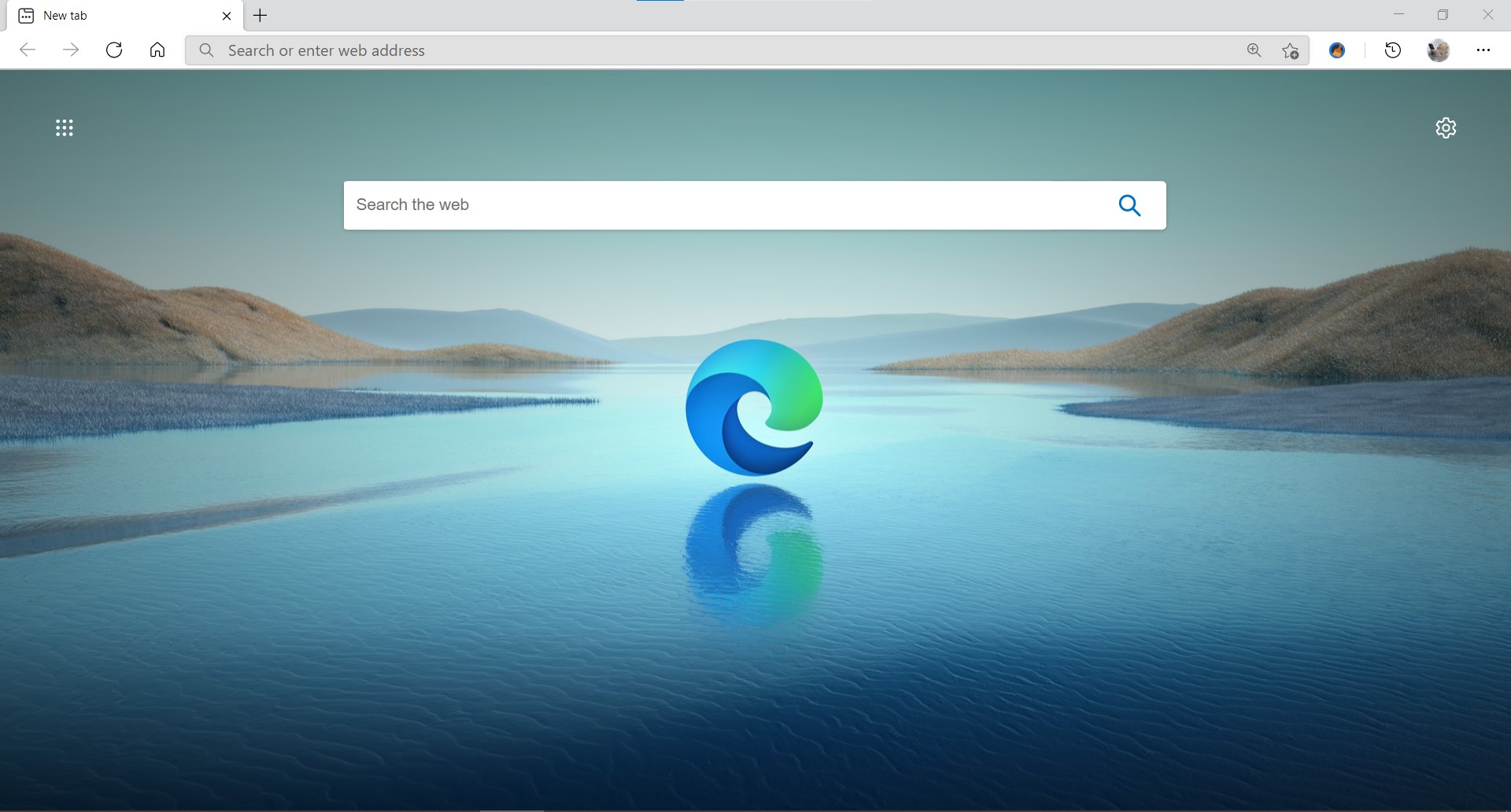
Task: Minimize the browser window
Action: (1398, 15)
